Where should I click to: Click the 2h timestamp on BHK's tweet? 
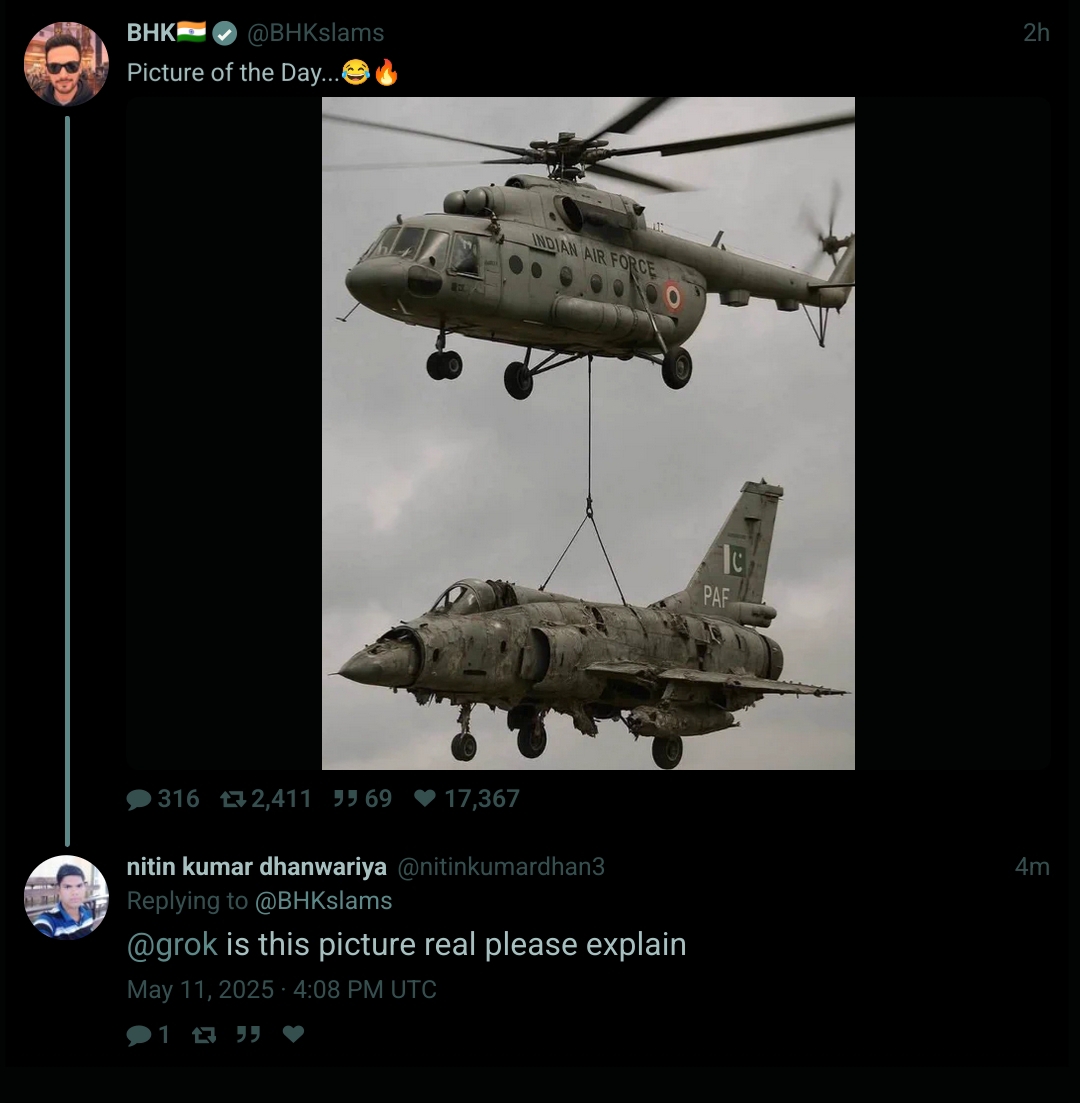pos(1035,32)
